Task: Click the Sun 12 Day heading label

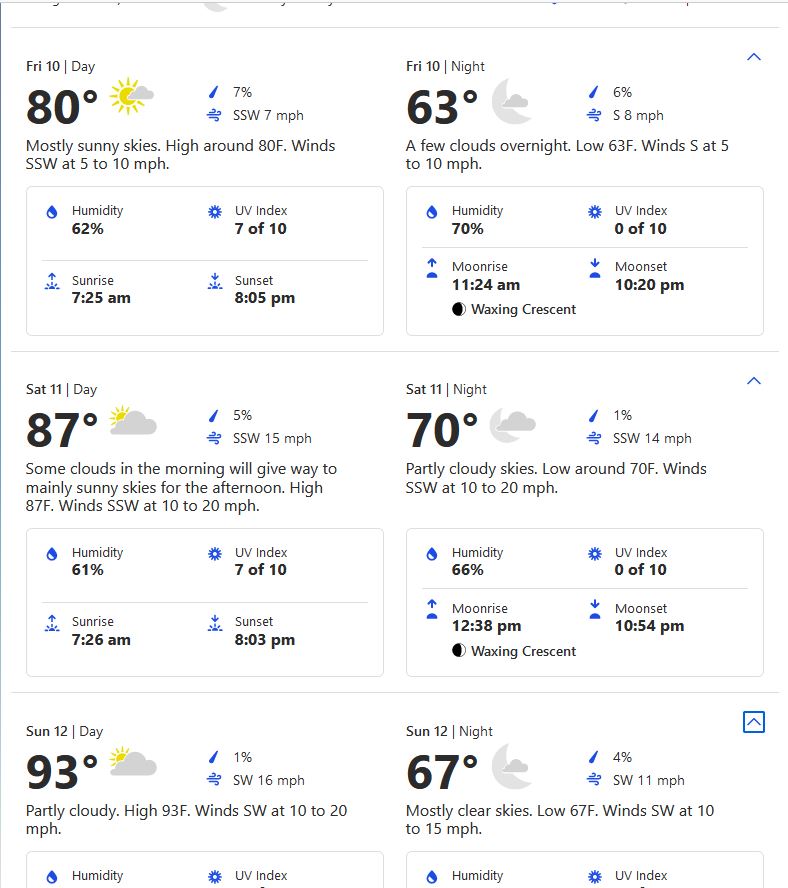Action: [64, 731]
